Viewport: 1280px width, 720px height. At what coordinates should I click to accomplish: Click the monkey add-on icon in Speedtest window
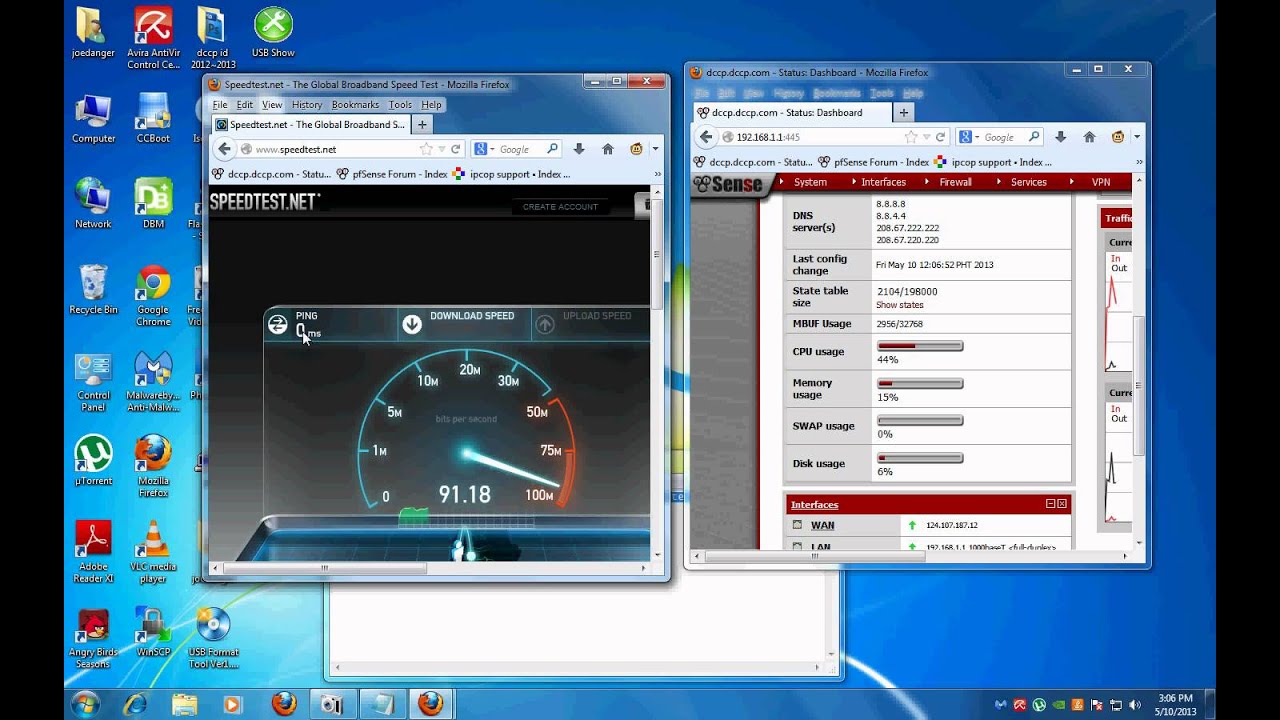pyautogui.click(x=636, y=149)
